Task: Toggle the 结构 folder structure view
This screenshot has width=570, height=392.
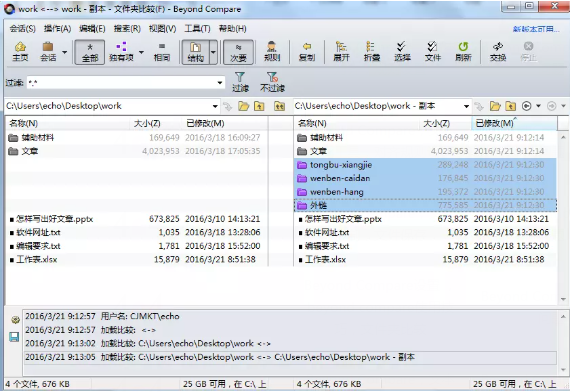Action: (x=195, y=52)
